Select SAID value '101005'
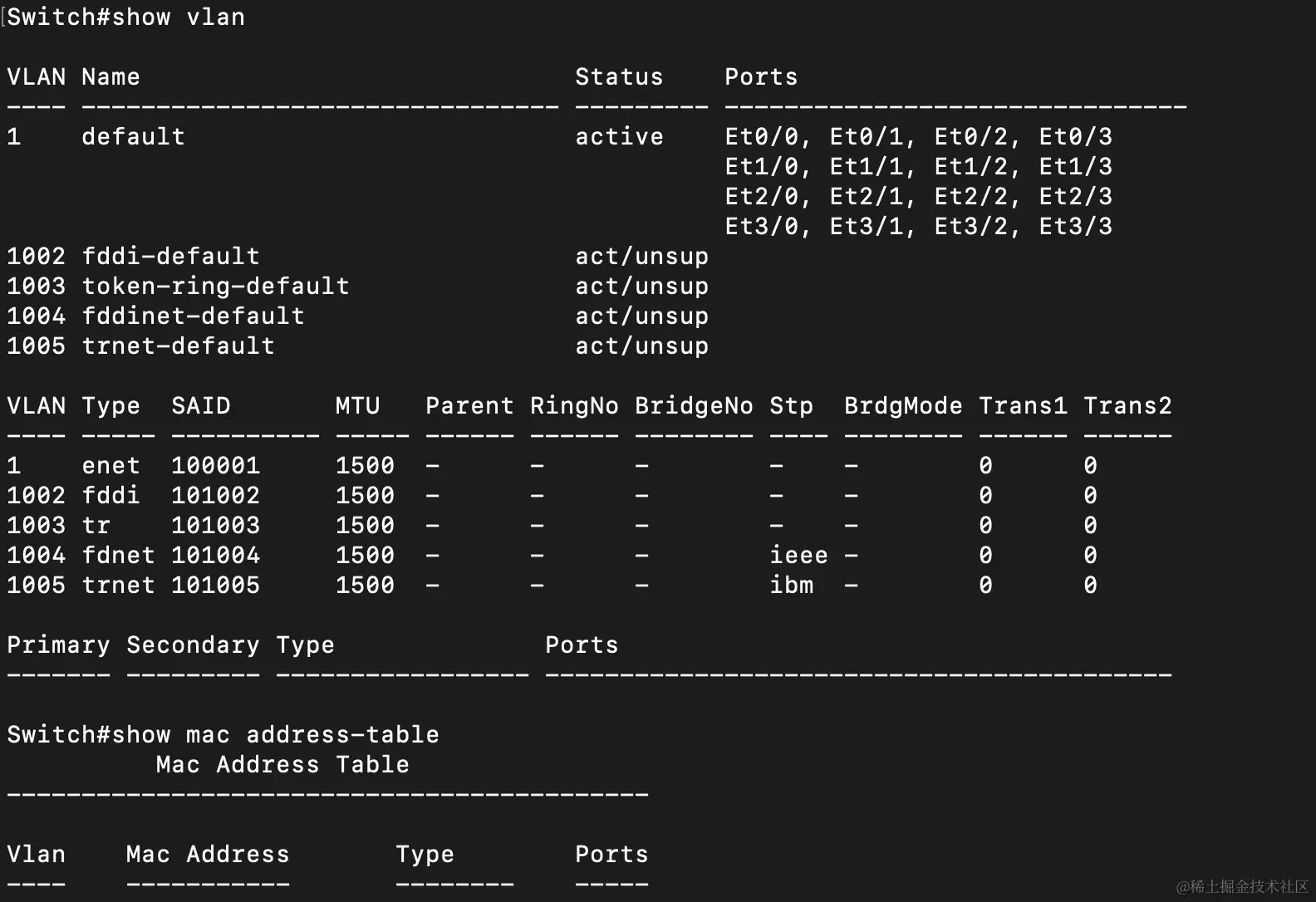Screen dimensions: 1316x902 pyautogui.click(x=216, y=586)
